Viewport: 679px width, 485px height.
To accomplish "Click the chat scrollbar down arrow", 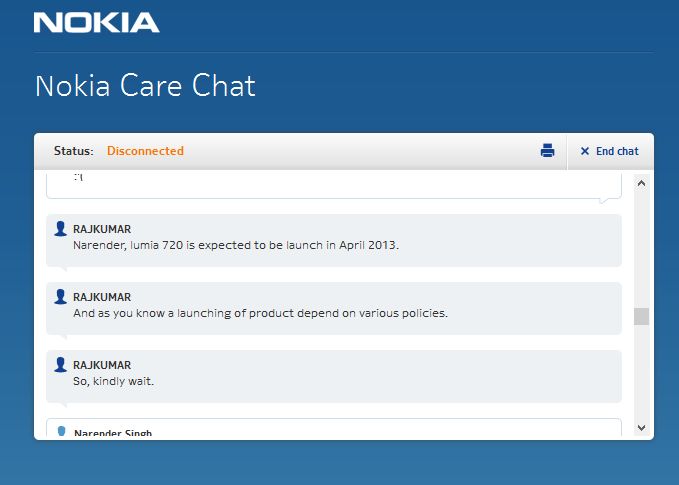I will [x=641, y=427].
